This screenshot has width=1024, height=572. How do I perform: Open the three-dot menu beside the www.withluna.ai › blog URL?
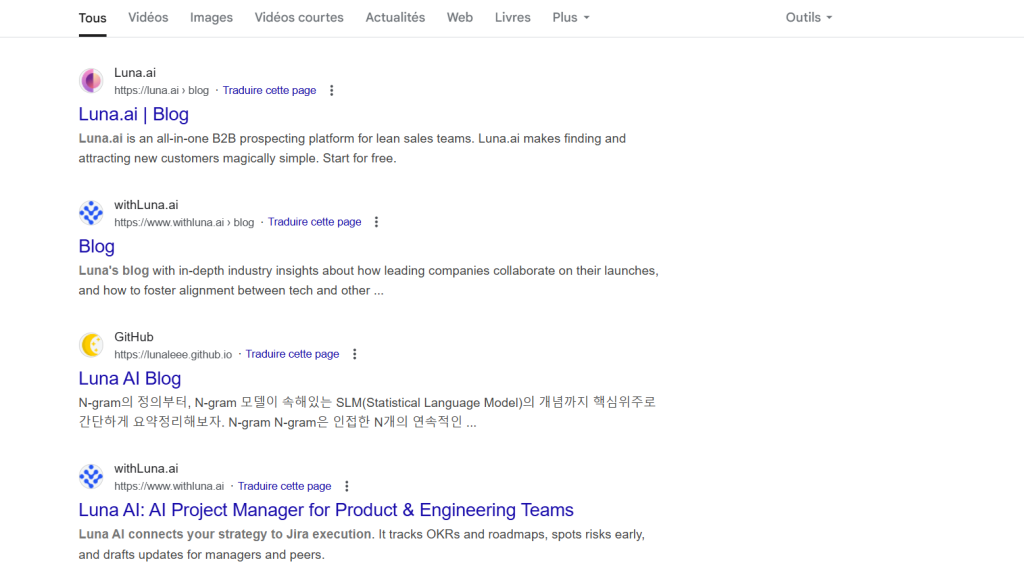pyautogui.click(x=377, y=223)
